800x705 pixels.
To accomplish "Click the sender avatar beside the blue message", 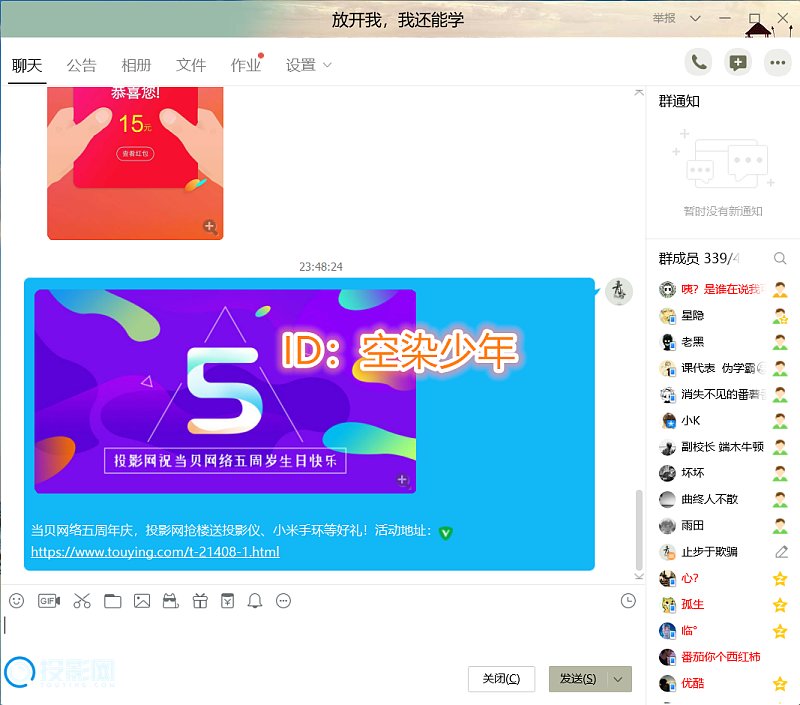I will click(x=619, y=291).
